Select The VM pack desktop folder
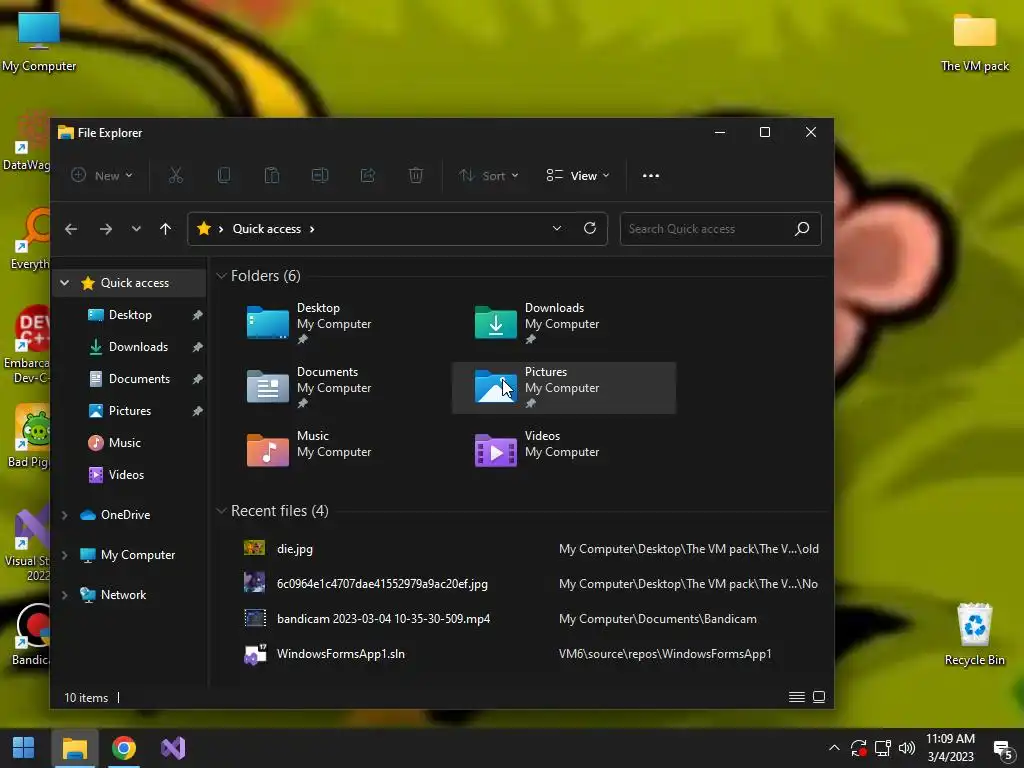The height and width of the screenshot is (768, 1024). pyautogui.click(x=974, y=42)
